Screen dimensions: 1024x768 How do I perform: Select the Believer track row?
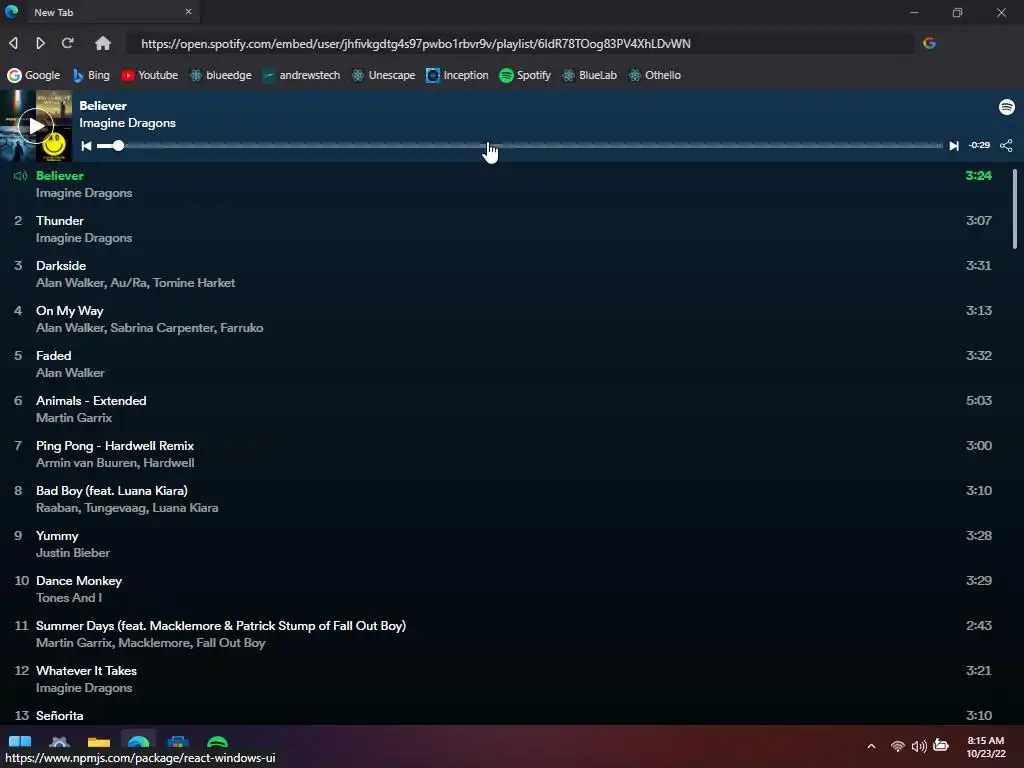click(503, 184)
